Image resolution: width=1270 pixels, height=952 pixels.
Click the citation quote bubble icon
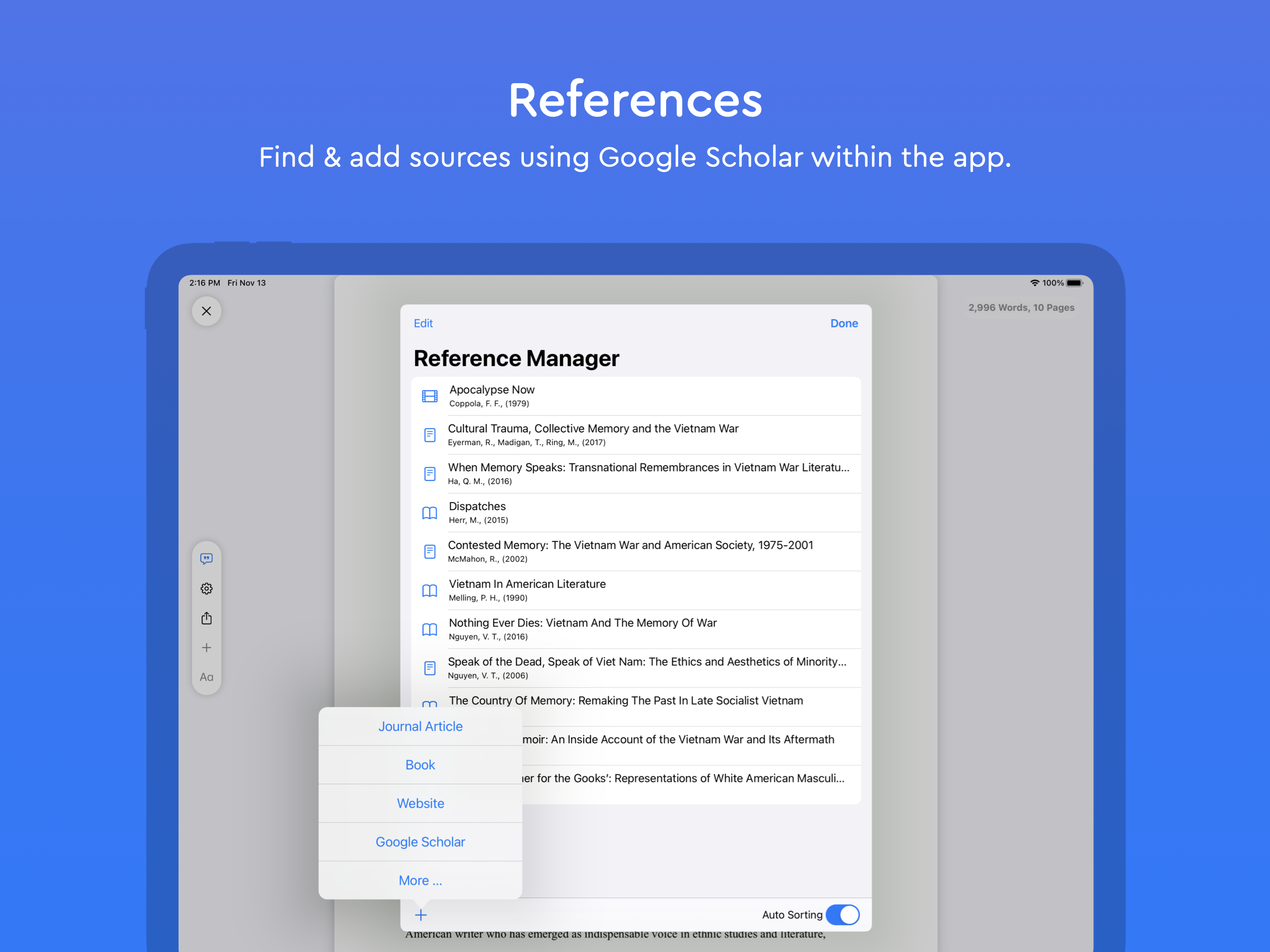pos(206,559)
